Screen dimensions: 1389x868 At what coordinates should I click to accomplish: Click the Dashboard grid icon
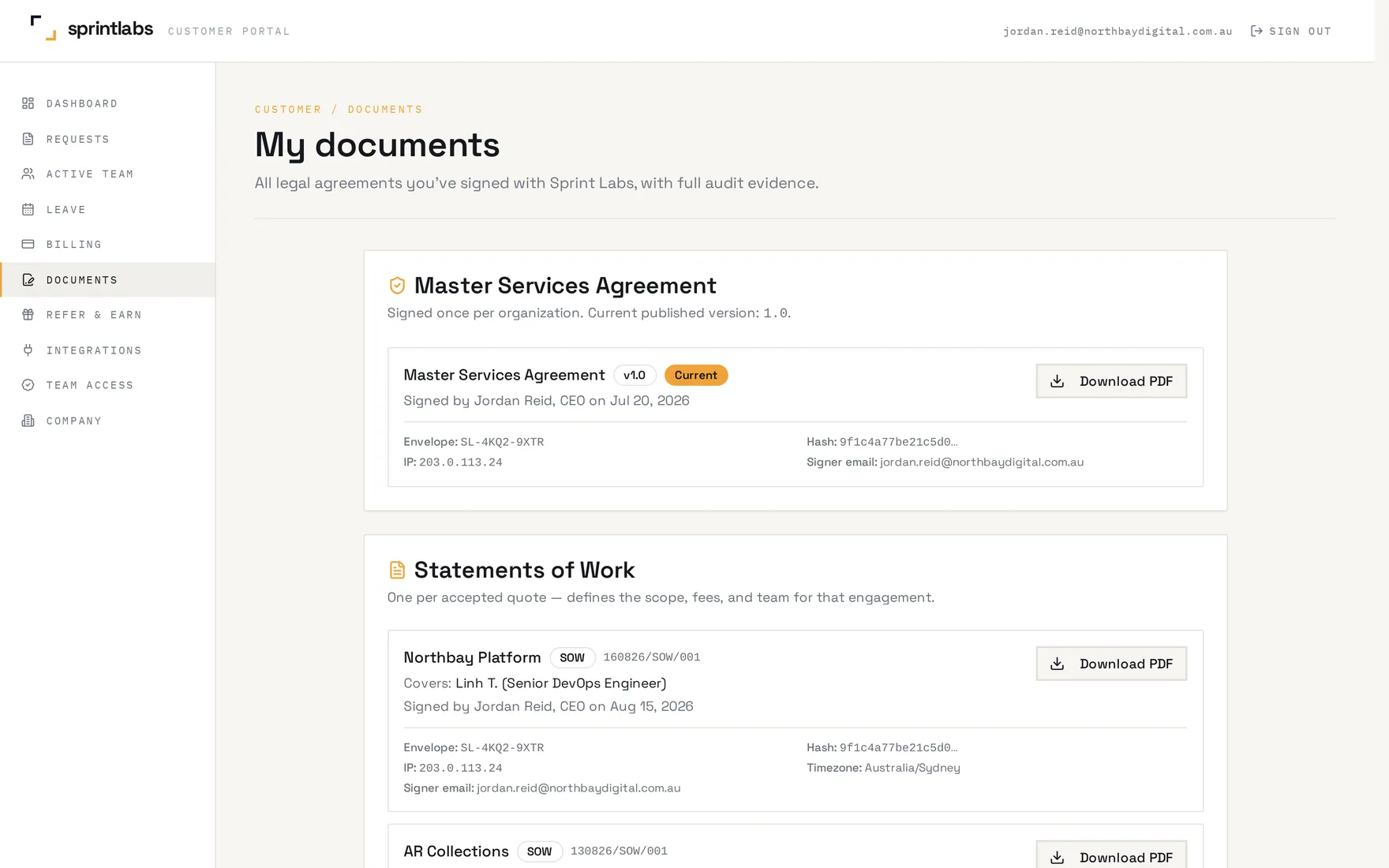coord(28,103)
